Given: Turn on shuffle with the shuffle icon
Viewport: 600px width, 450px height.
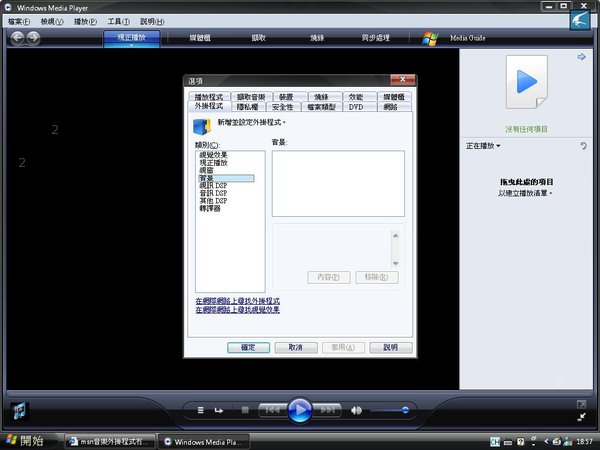Looking at the screenshot, I should tap(201, 410).
